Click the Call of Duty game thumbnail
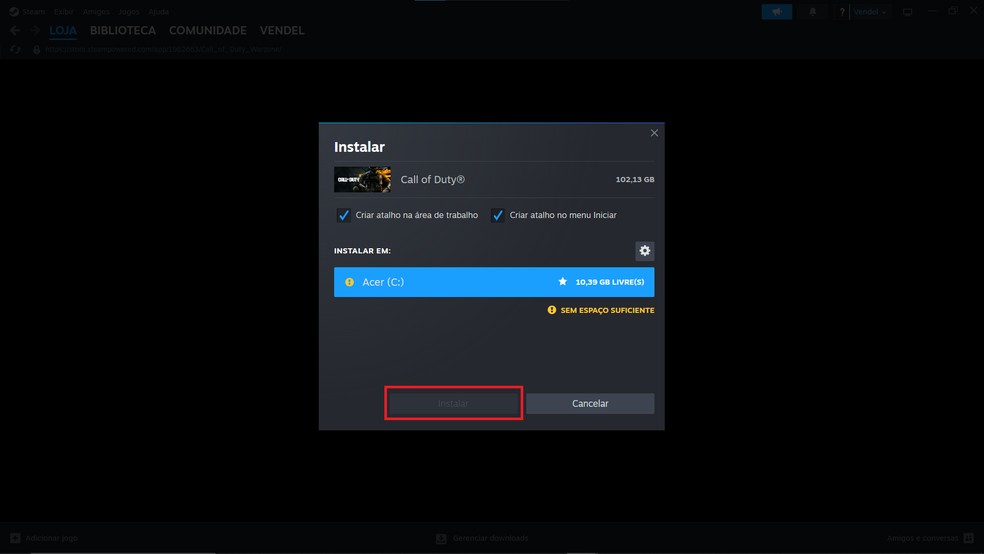 (362, 179)
